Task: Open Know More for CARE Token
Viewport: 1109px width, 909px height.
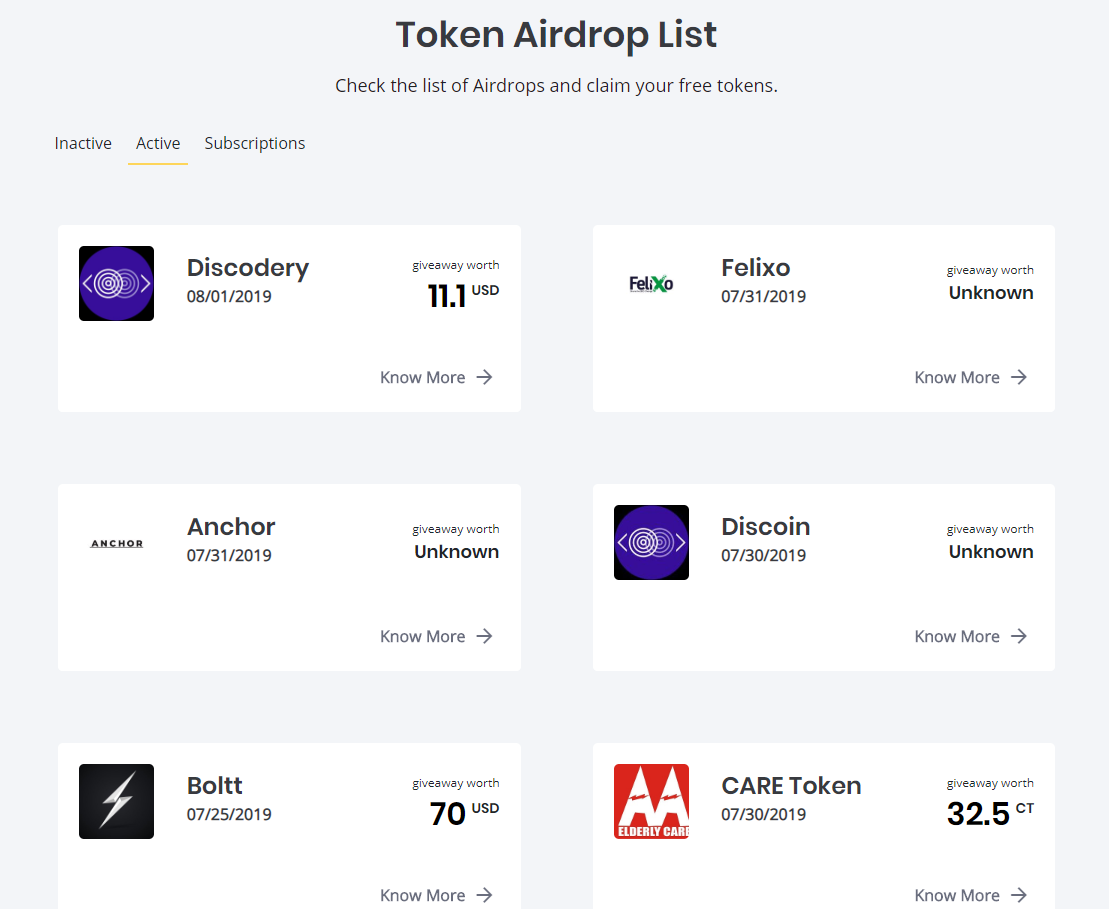Action: click(970, 895)
